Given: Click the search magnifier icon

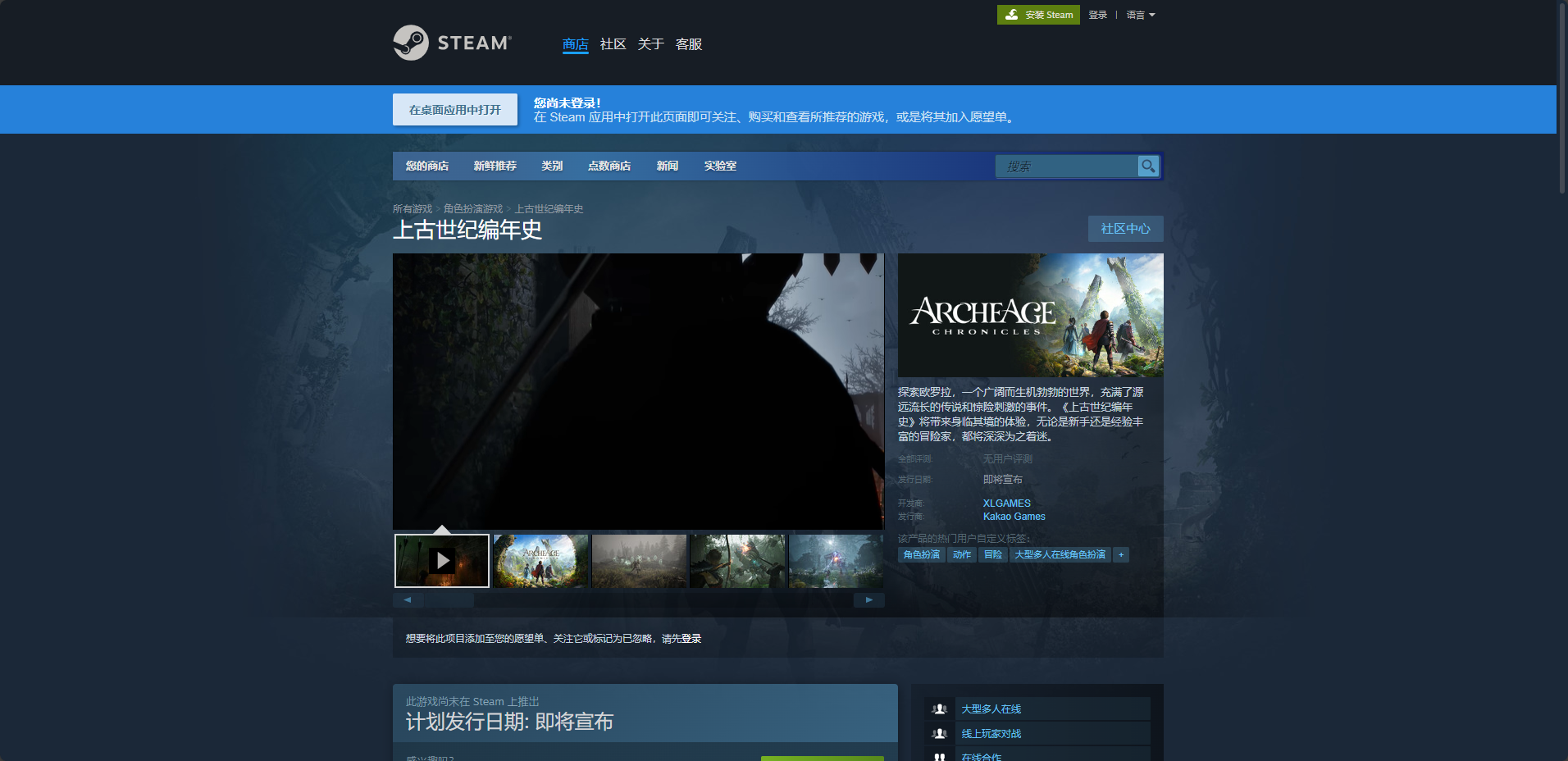Looking at the screenshot, I should pyautogui.click(x=1148, y=166).
